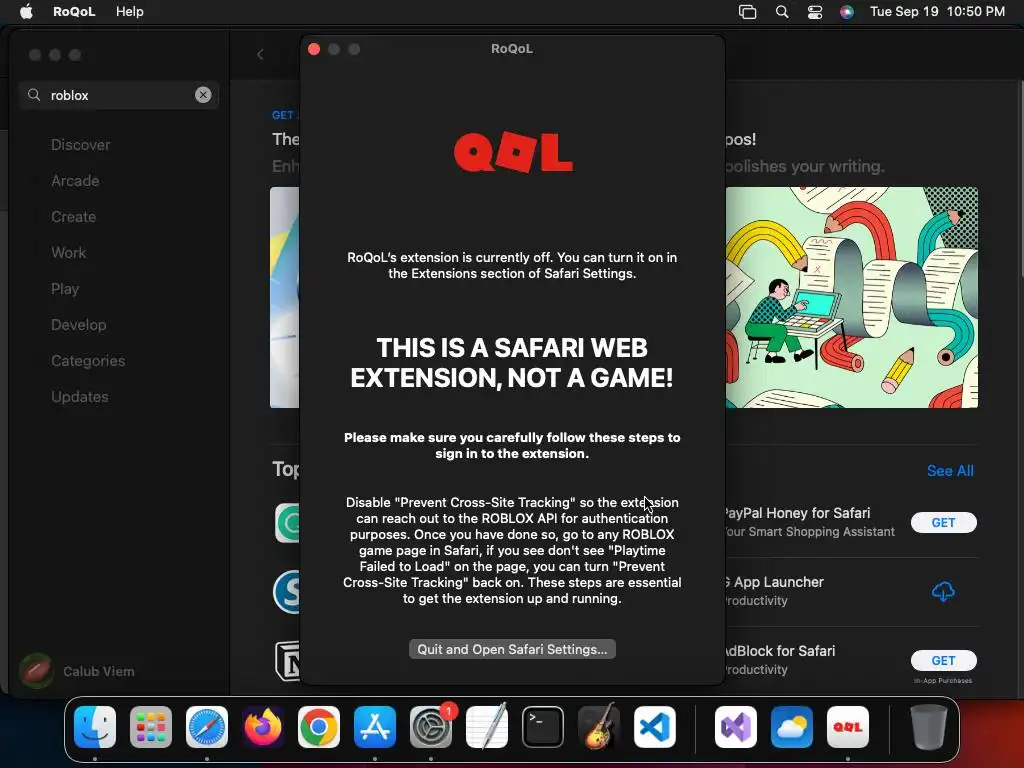
Task: Get PayPal Honey for Safari
Action: click(x=944, y=522)
